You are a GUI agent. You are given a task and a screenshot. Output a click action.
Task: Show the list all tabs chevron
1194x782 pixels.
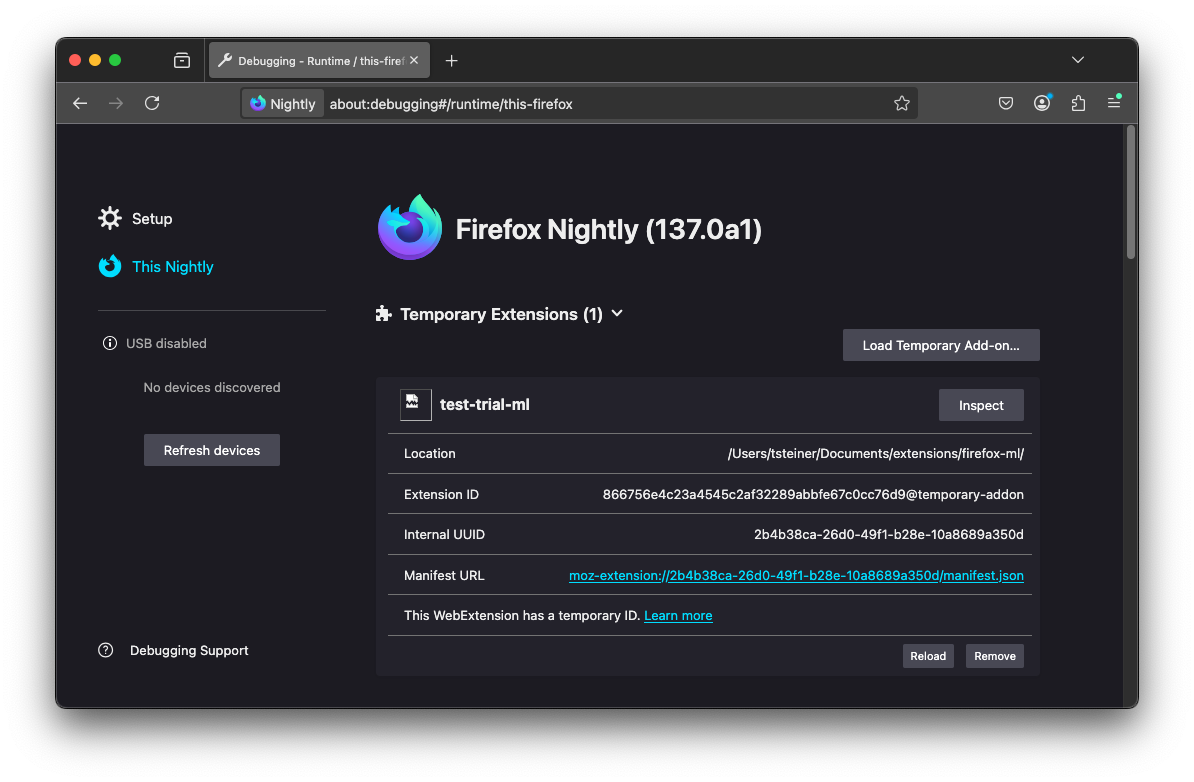click(1077, 60)
